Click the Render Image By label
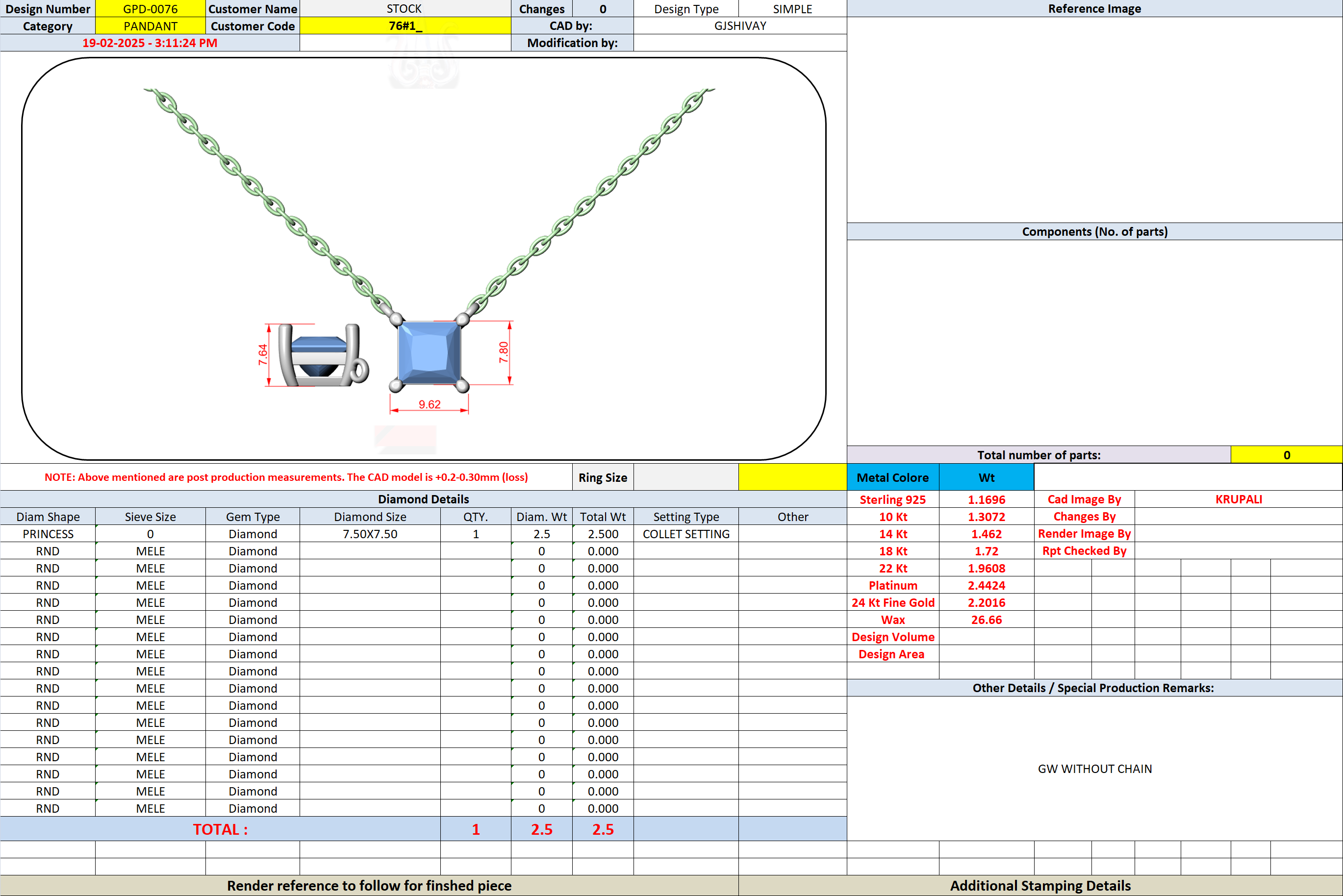This screenshot has width=1343, height=896. point(1084,534)
